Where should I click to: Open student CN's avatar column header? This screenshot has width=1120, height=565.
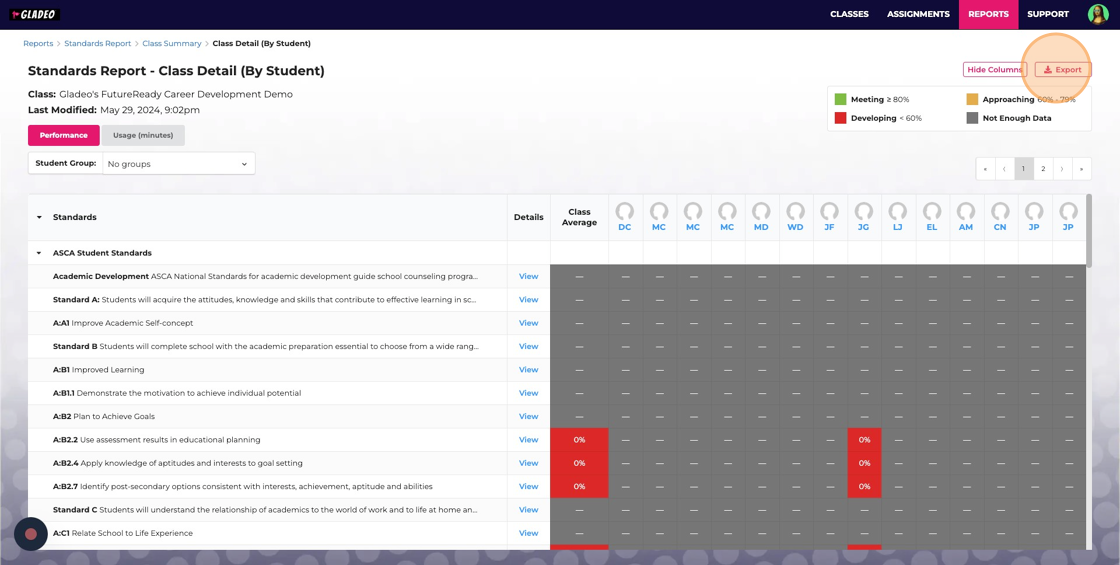click(x=1000, y=217)
